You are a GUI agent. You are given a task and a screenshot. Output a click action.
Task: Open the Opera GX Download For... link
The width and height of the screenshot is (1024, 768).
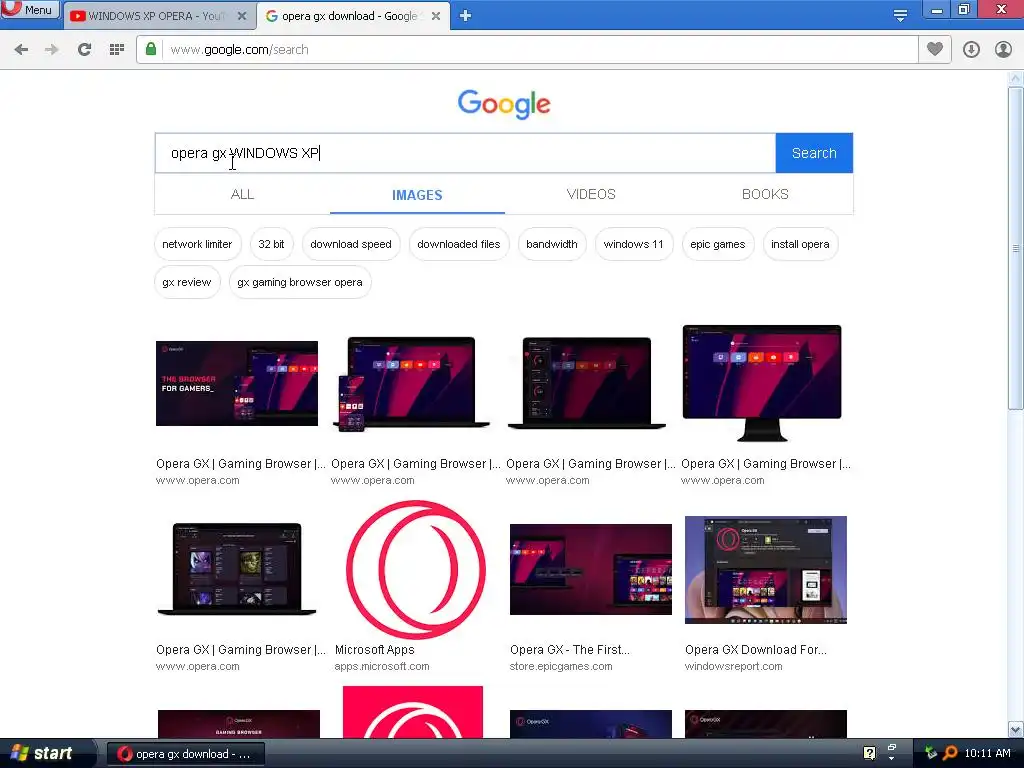tap(756, 650)
